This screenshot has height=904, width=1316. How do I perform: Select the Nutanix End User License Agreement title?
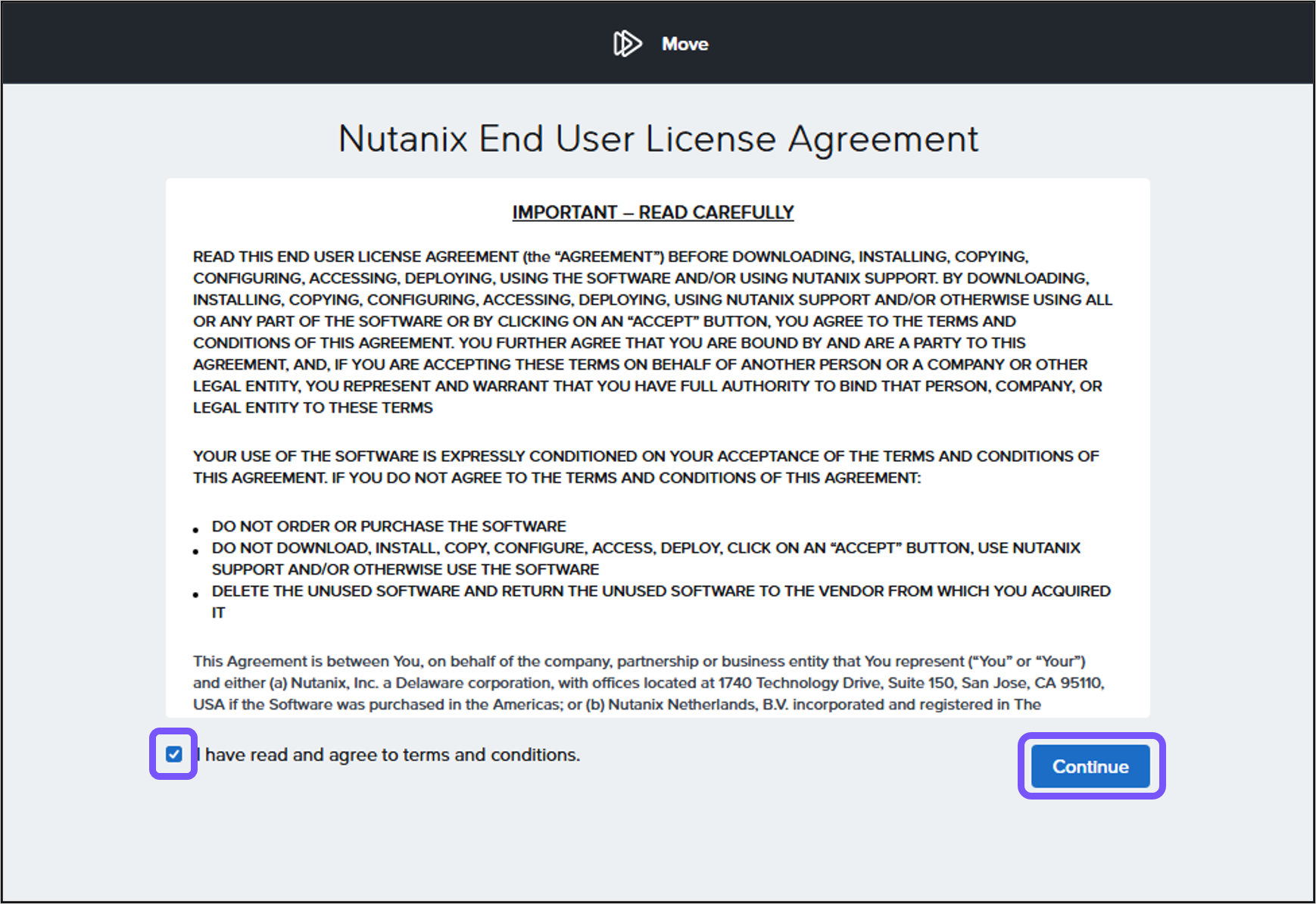(658, 139)
